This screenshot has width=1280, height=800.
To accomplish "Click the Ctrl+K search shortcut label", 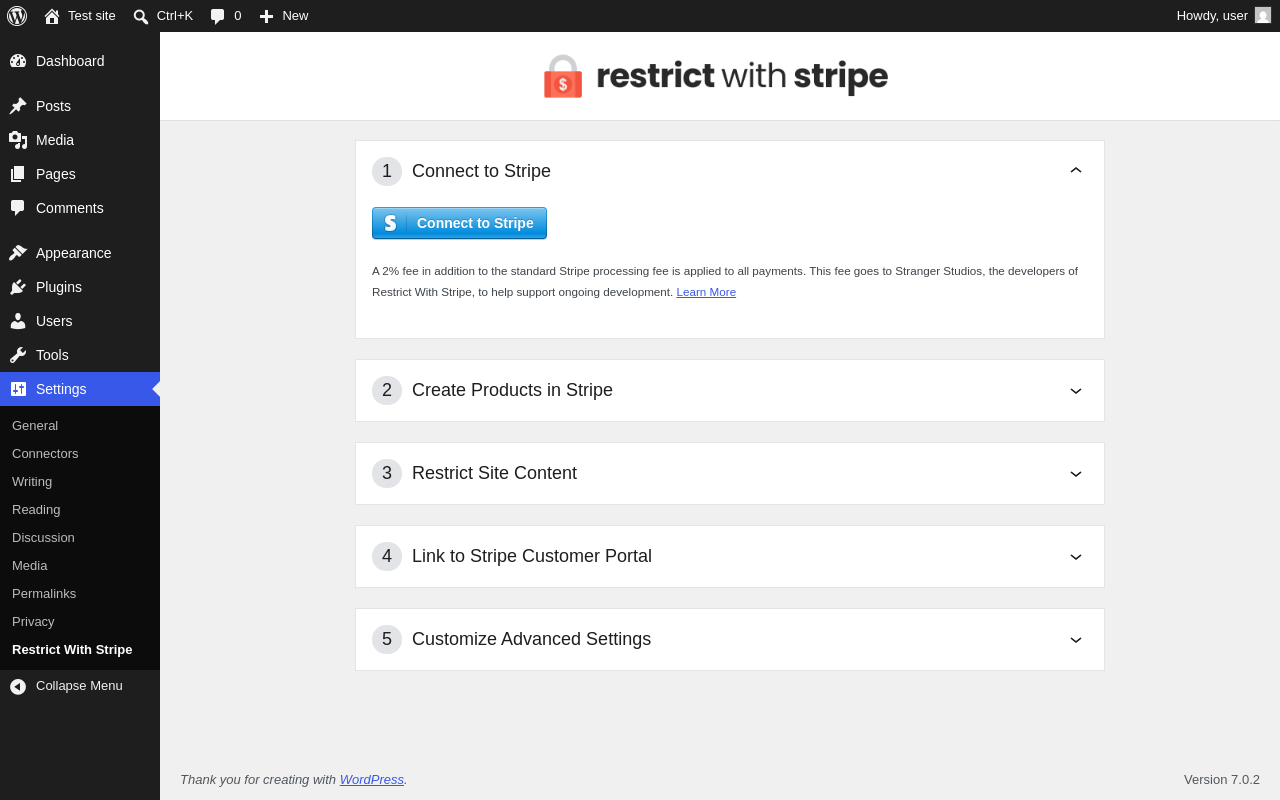I will pyautogui.click(x=175, y=15).
